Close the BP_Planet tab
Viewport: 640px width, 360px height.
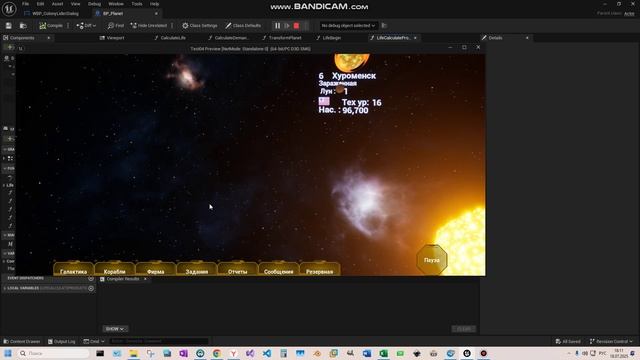pyautogui.click(x=156, y=13)
